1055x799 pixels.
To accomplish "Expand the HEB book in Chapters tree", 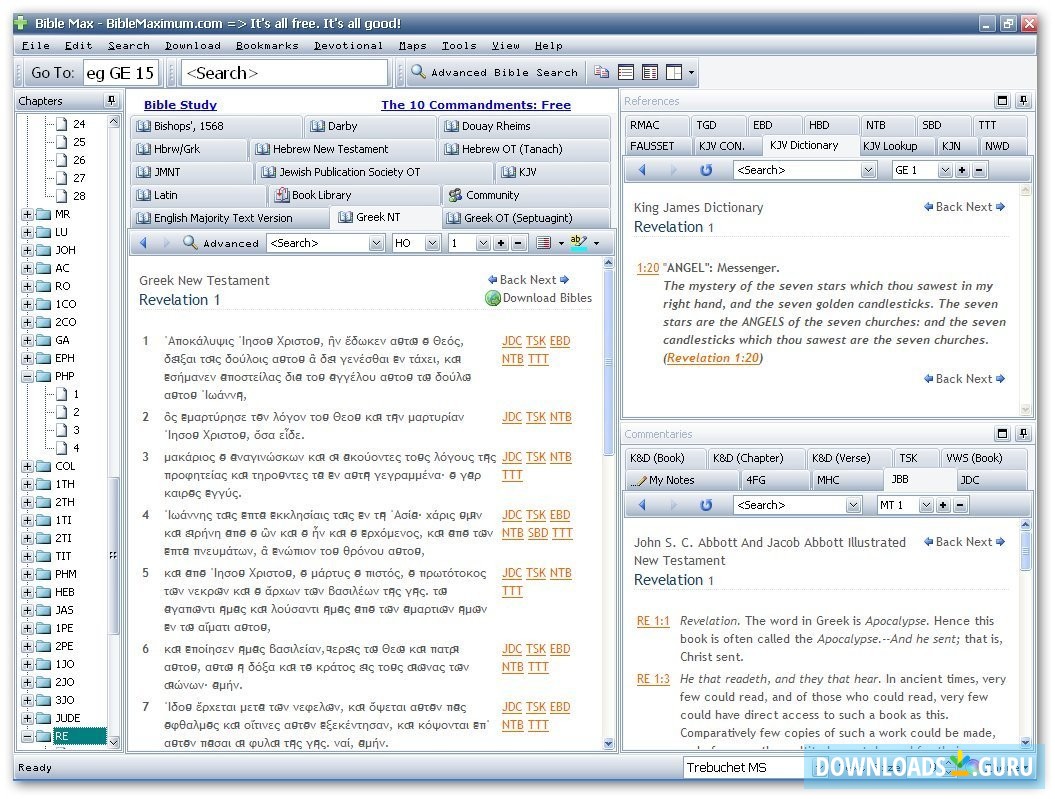I will 27,593.
